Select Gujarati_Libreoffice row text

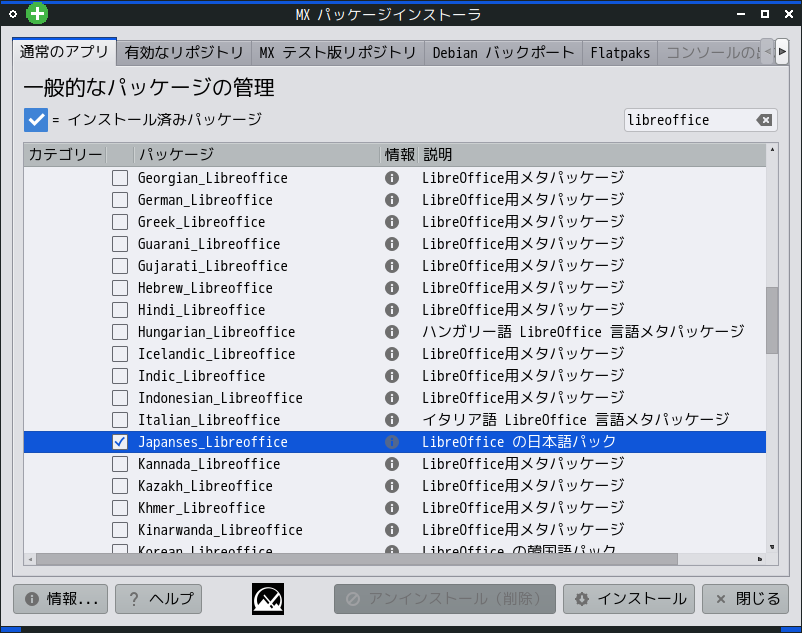(212, 266)
